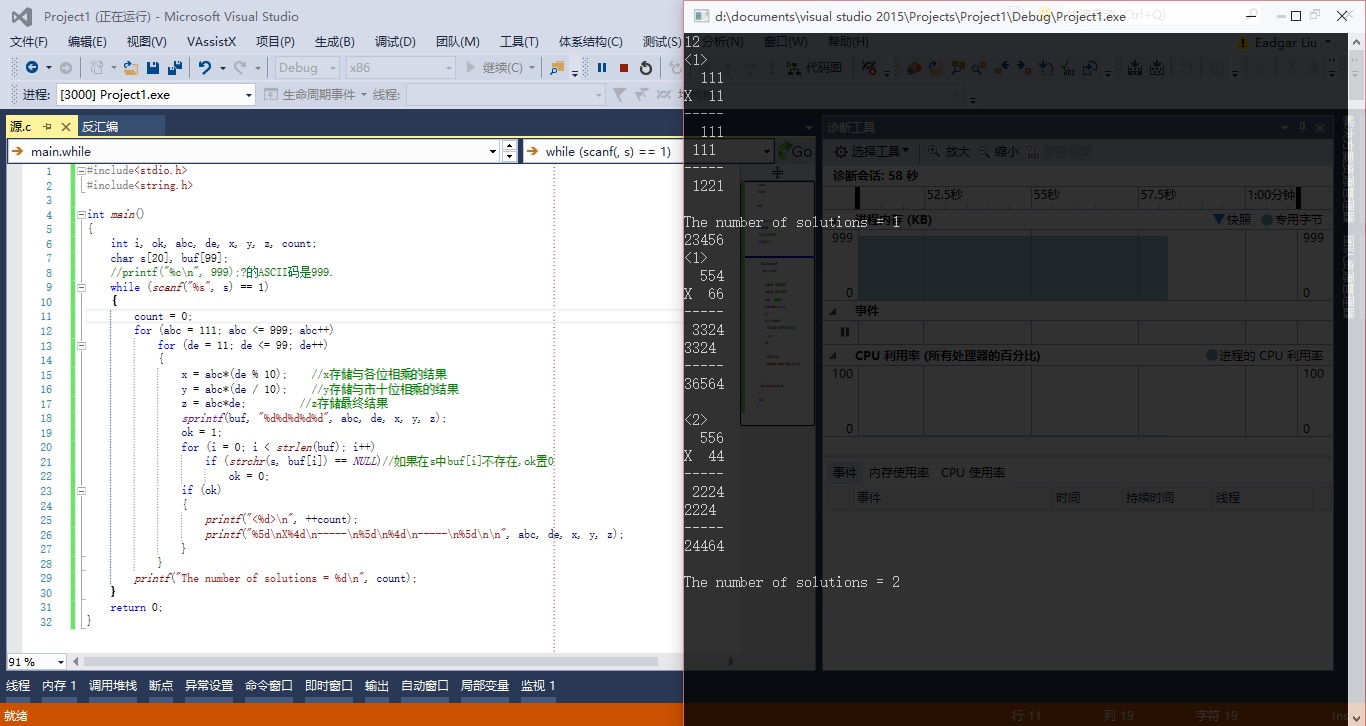Open the 断点 bottom tab
This screenshot has height=726, width=1366.
[161, 686]
